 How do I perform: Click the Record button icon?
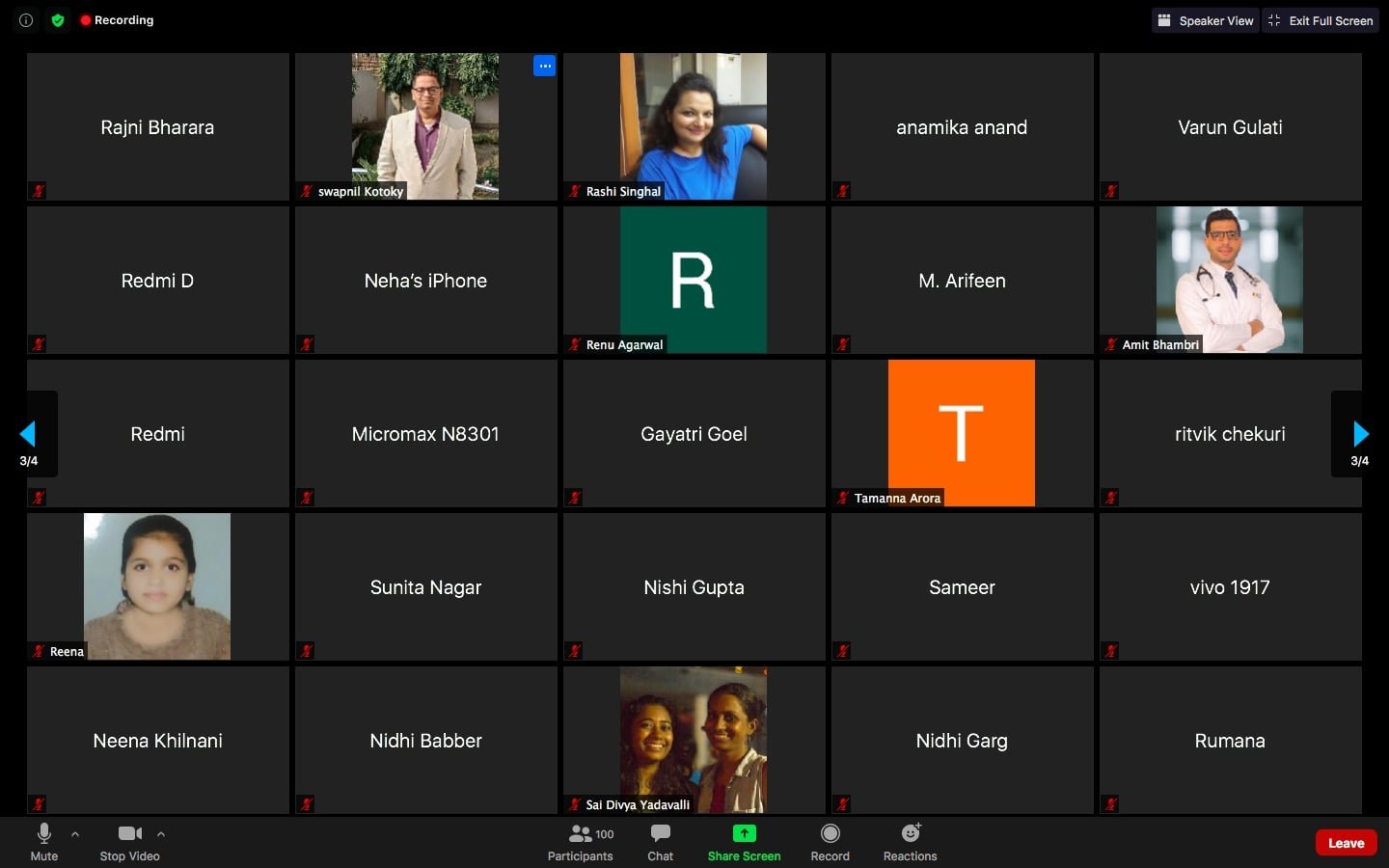click(830, 833)
